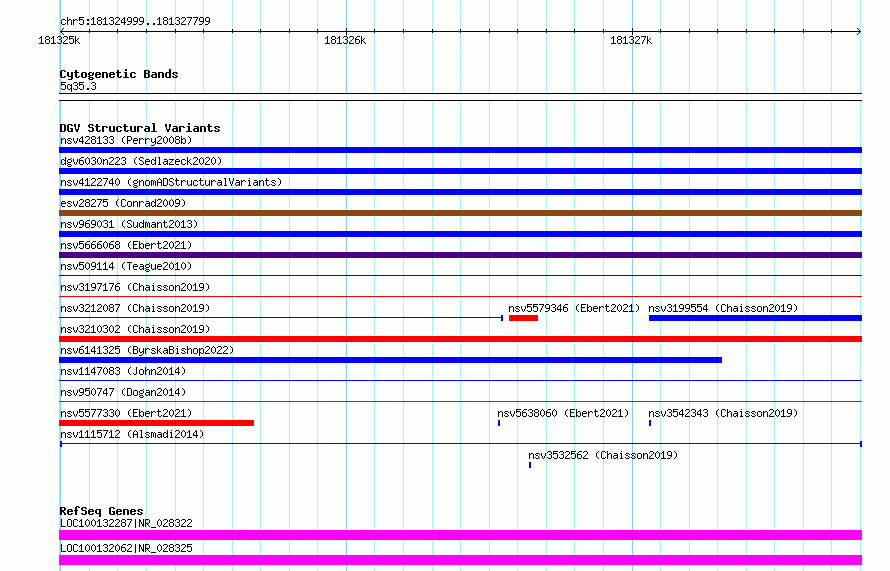The image size is (890, 571).
Task: Click nsv1147083 (John2014) label
Action: (x=123, y=371)
